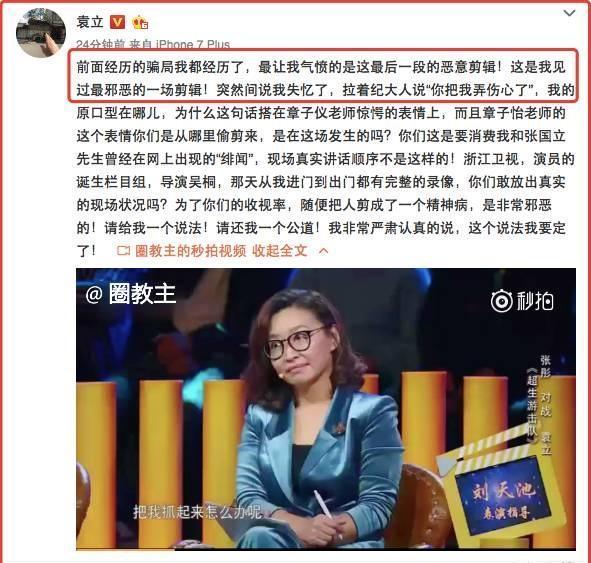Click the @圈教主 watermark on video
This screenshot has width=591, height=563.
(x=131, y=294)
